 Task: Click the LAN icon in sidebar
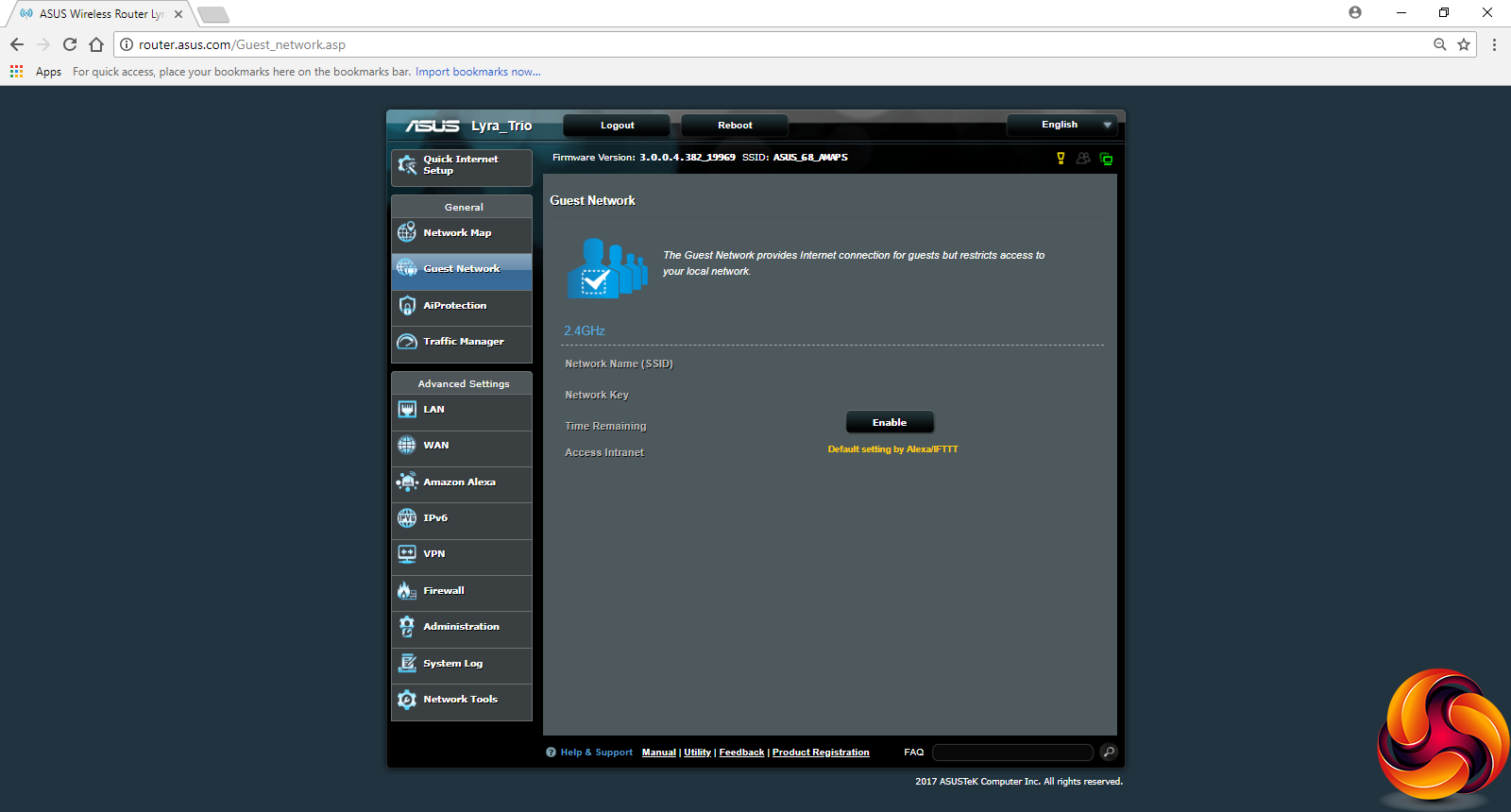[x=407, y=409]
